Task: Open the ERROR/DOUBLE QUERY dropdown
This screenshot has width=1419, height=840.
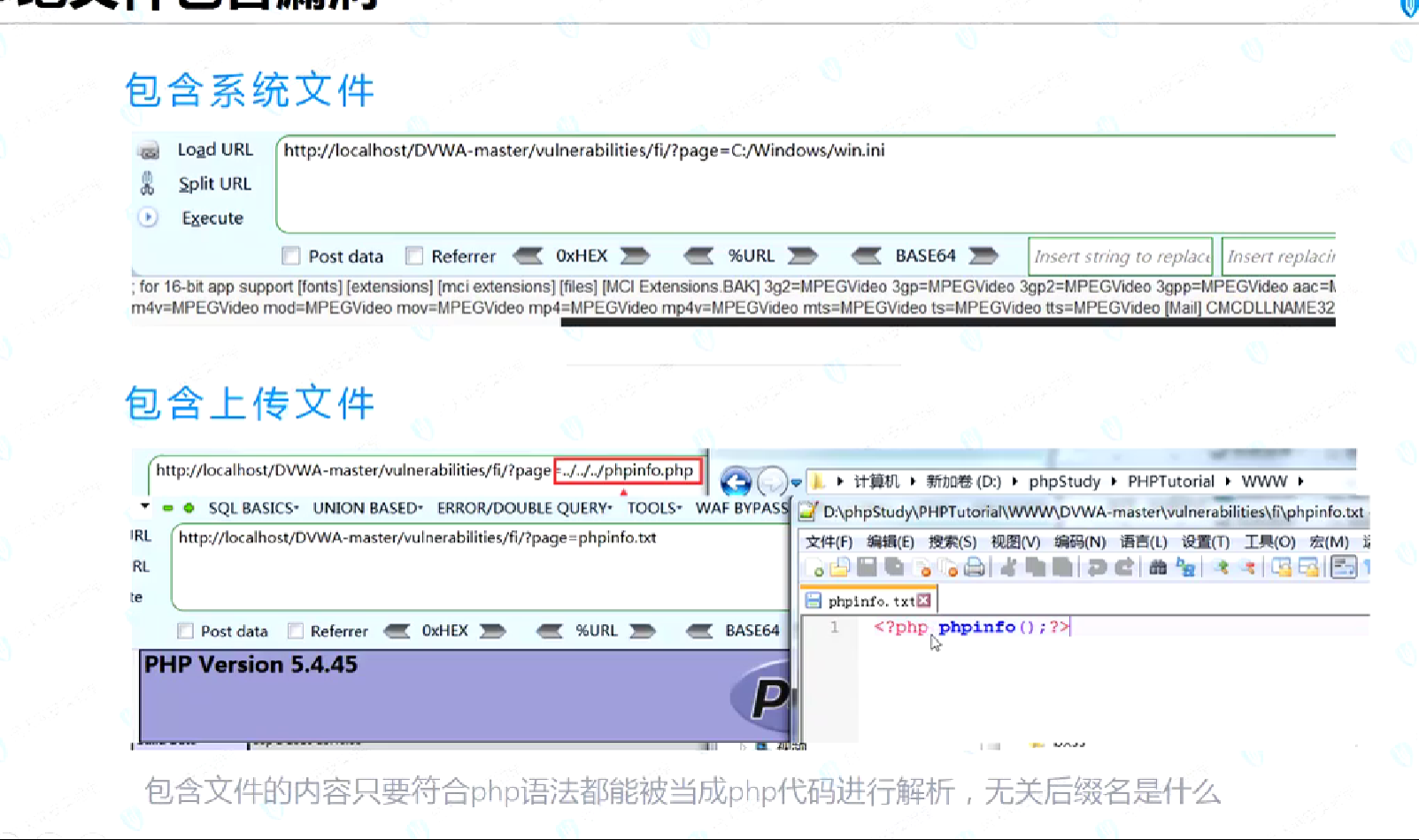Action: click(524, 508)
